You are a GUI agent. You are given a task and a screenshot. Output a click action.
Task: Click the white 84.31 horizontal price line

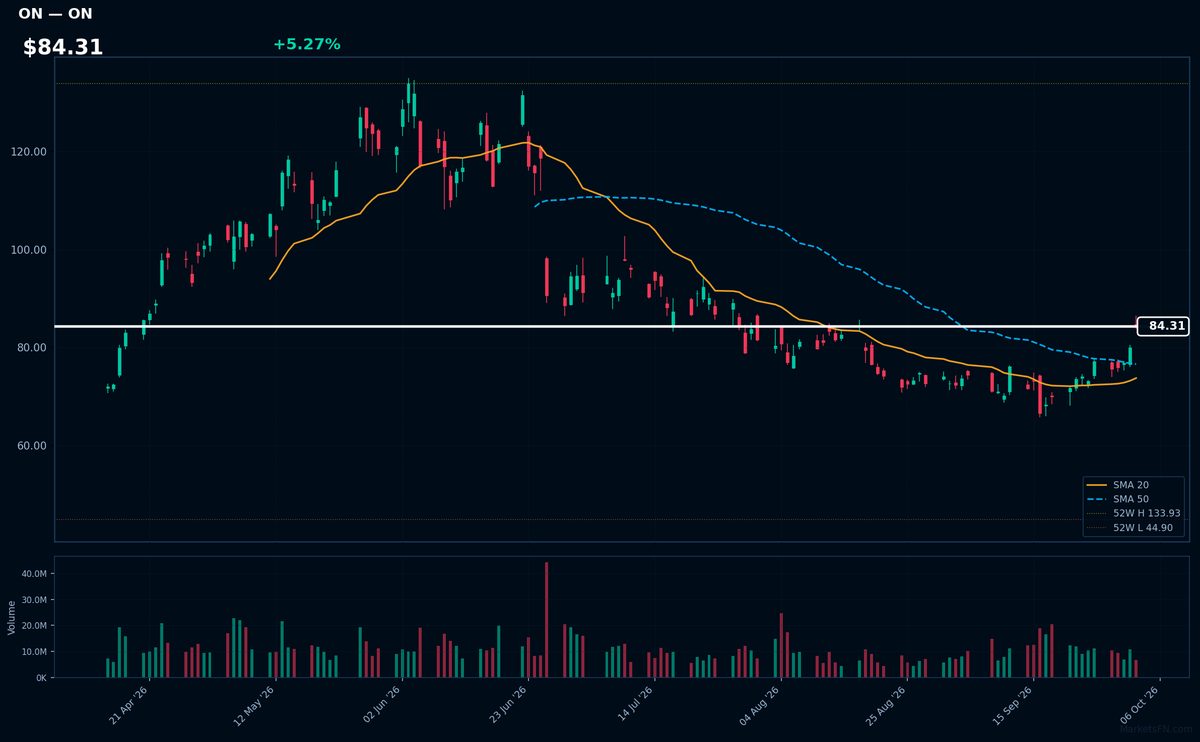[x=595, y=326]
